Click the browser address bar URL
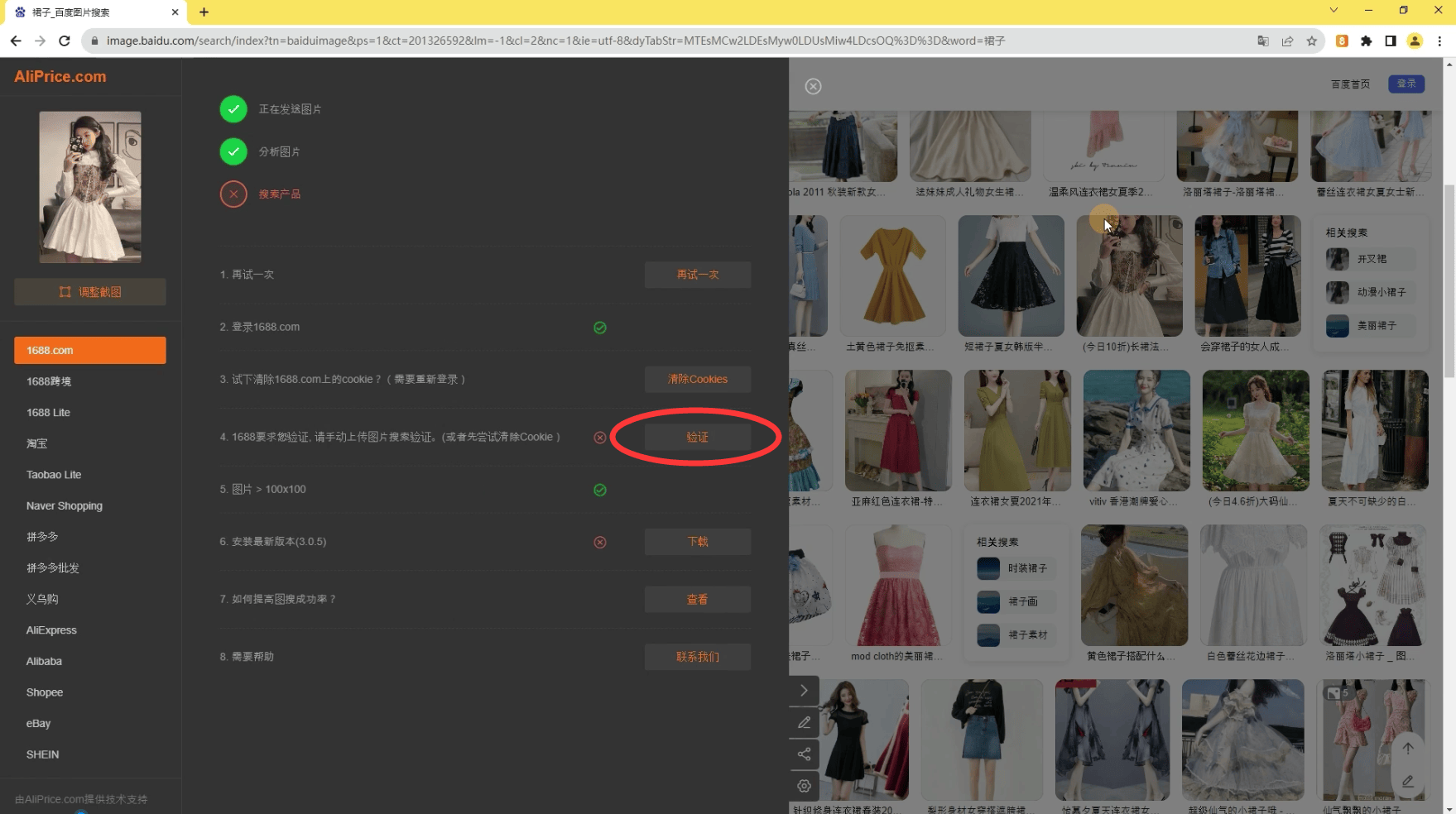Screen dimensions: 1456x814 tap(555, 41)
